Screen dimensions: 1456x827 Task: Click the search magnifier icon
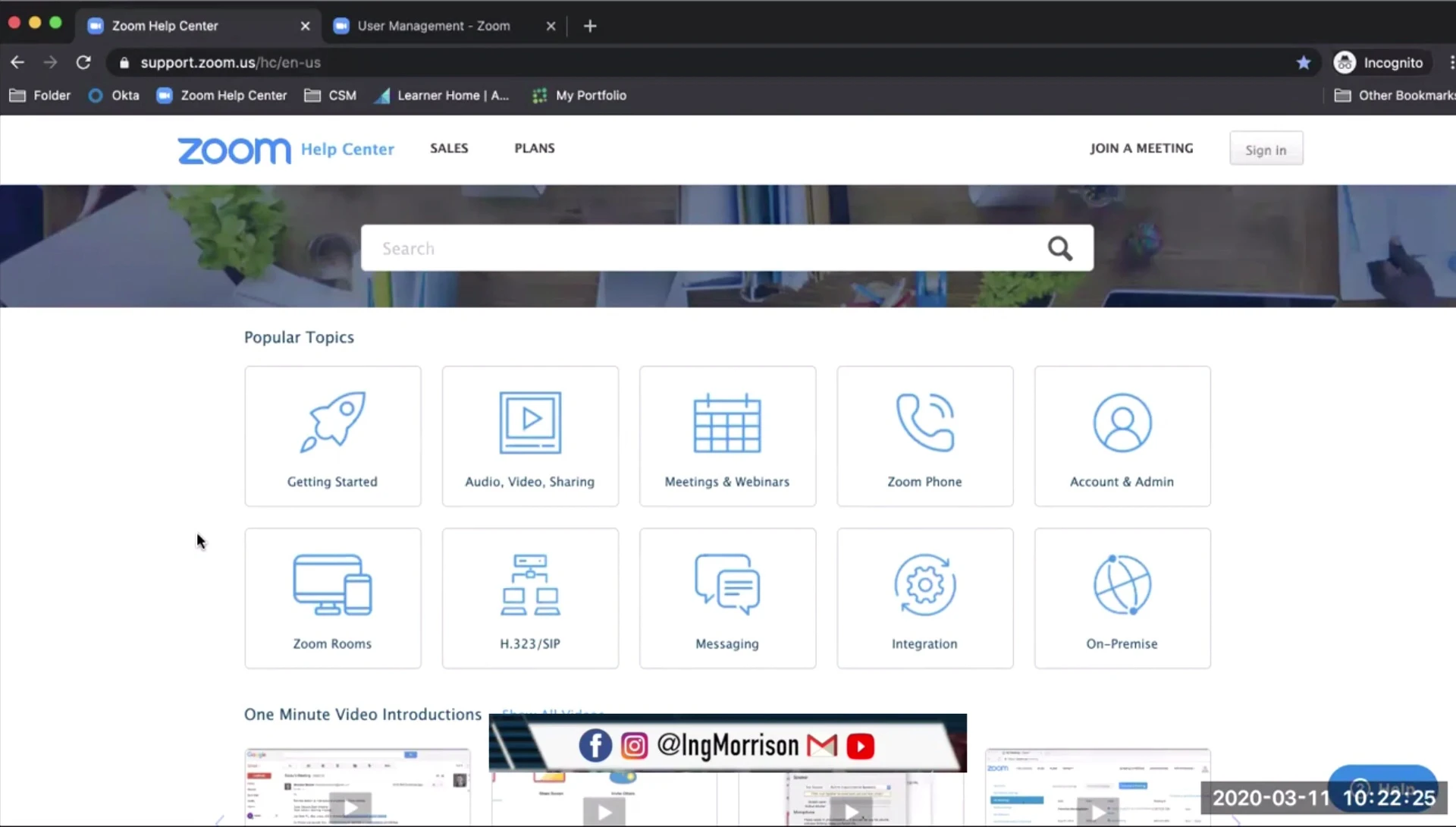click(1059, 248)
